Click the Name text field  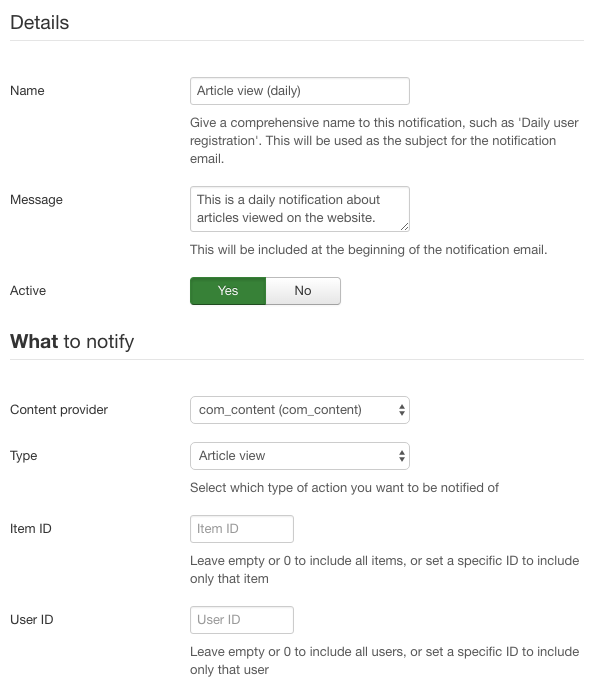(300, 91)
